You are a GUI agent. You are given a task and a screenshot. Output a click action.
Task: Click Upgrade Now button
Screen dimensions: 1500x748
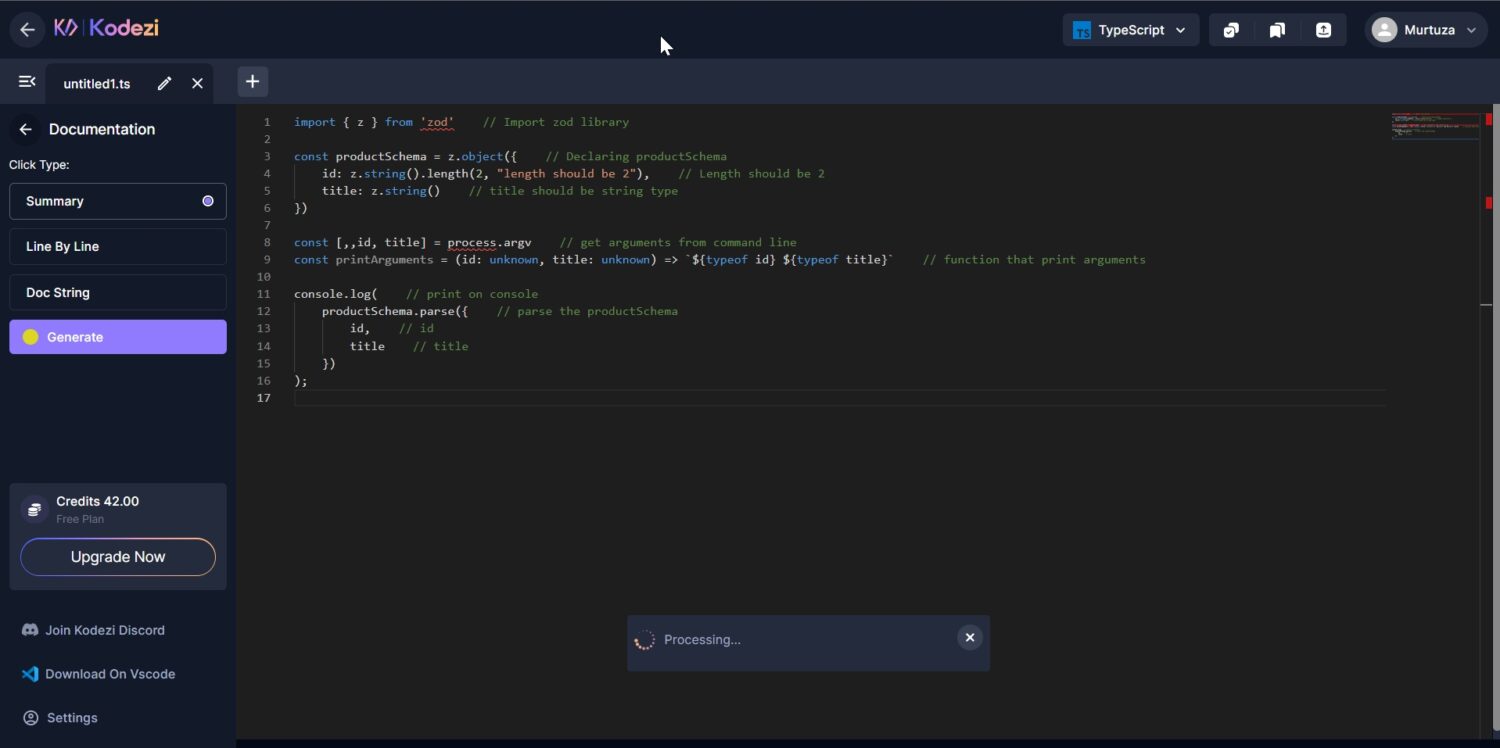[x=118, y=557]
